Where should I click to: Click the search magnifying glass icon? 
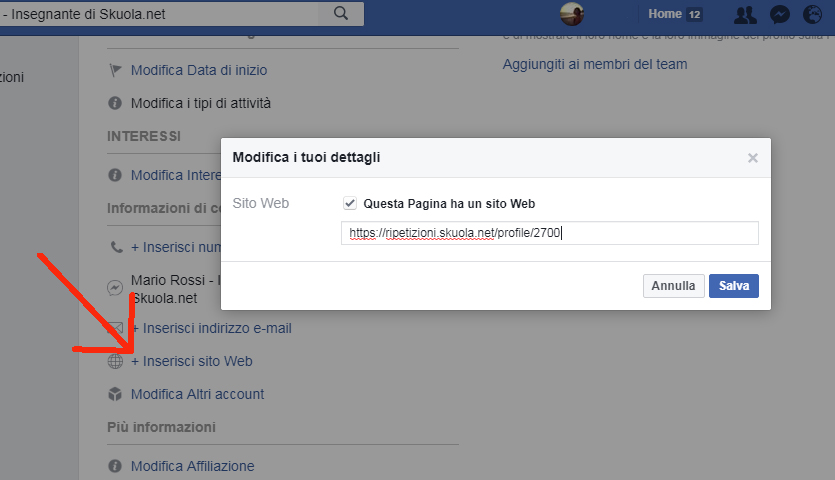(x=341, y=13)
